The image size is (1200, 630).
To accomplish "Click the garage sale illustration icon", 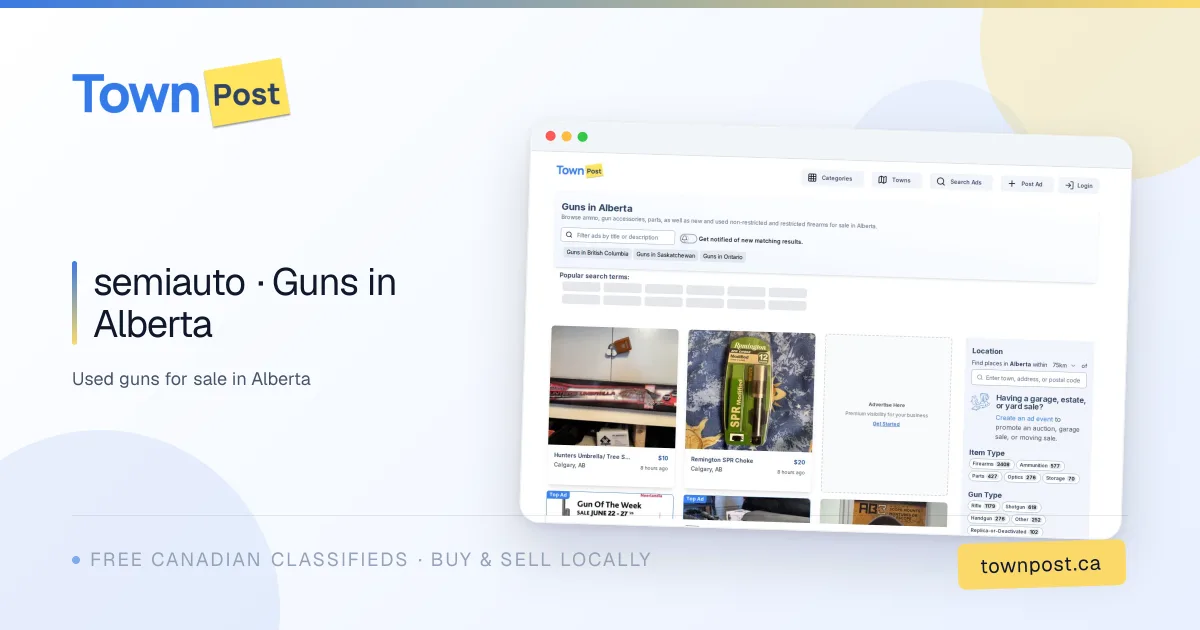I will (x=980, y=402).
